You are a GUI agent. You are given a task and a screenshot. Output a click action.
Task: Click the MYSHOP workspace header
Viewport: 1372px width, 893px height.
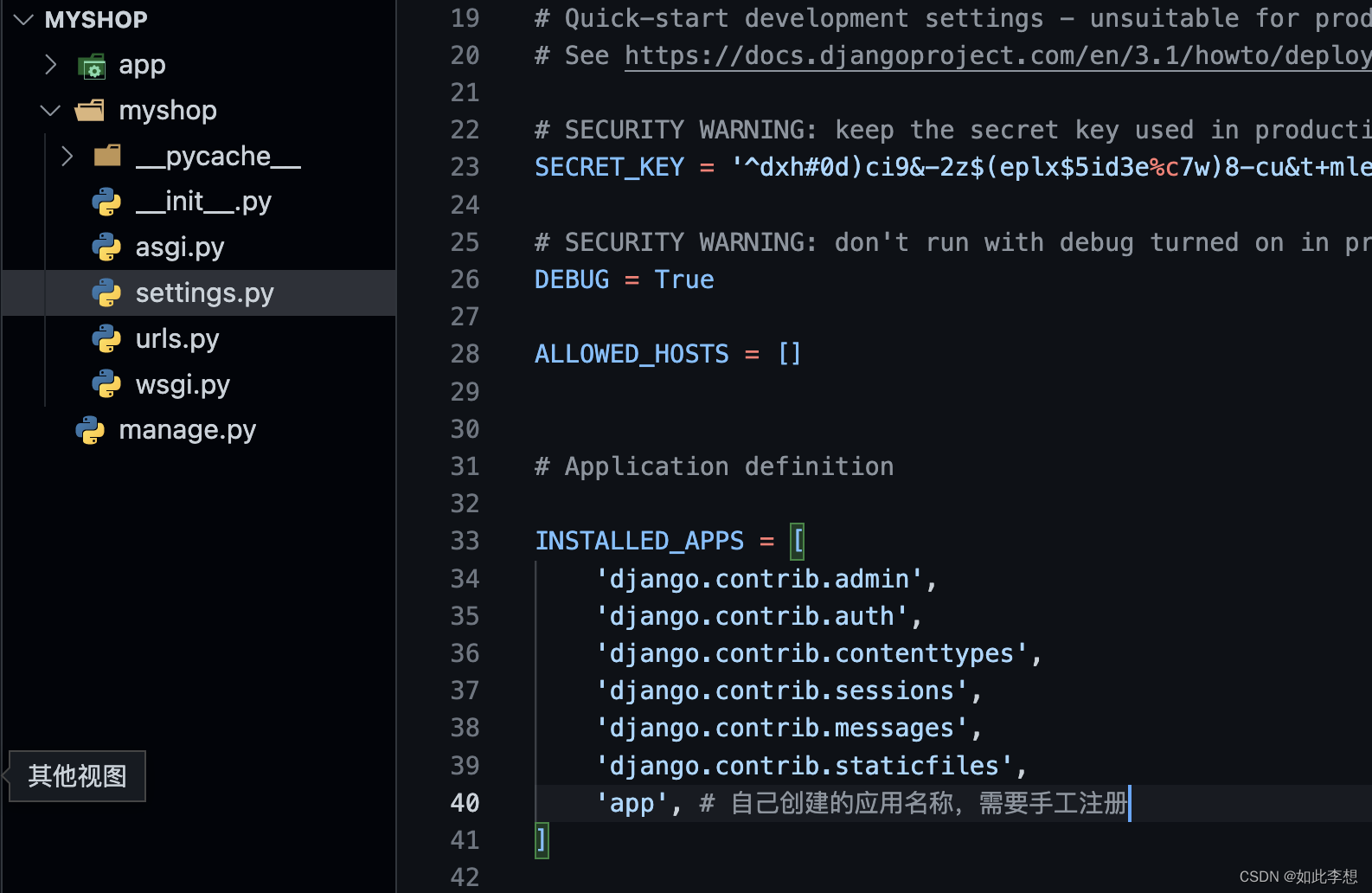[96, 19]
